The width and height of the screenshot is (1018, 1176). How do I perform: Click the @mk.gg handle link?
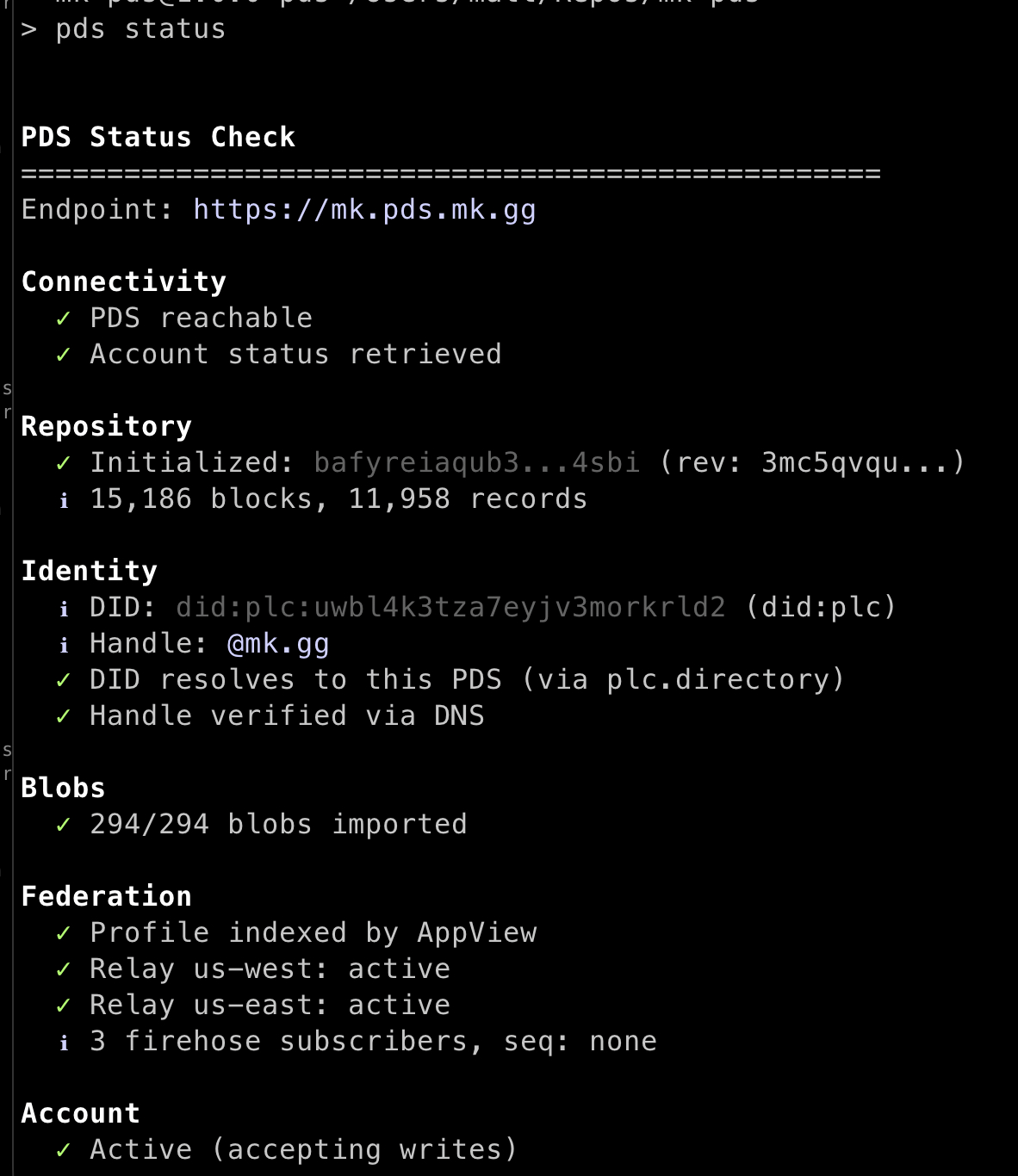(x=278, y=644)
